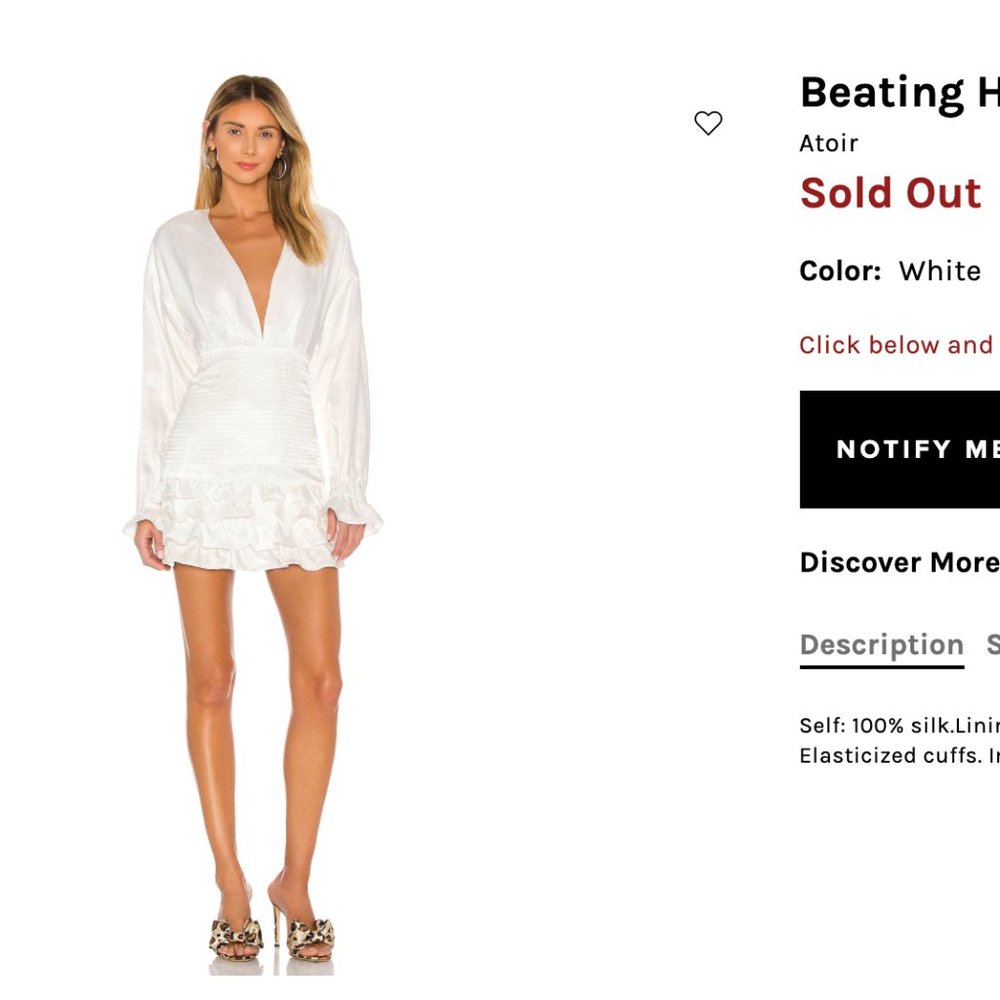Click the model's hoop earring in photo
The image size is (1000, 1000).
coord(280,166)
